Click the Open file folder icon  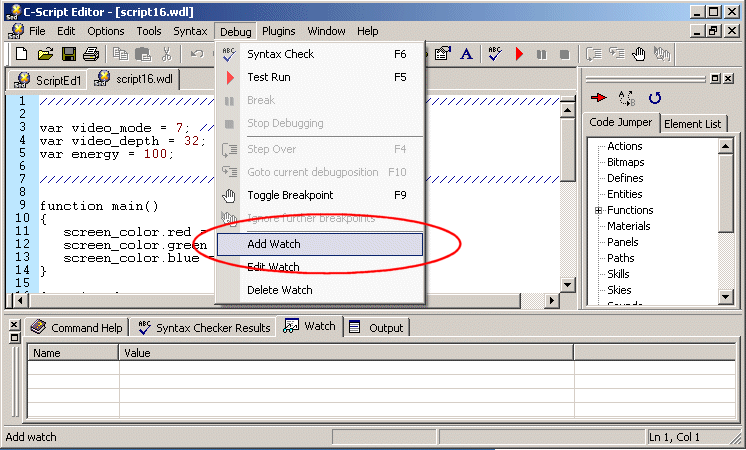click(x=46, y=54)
